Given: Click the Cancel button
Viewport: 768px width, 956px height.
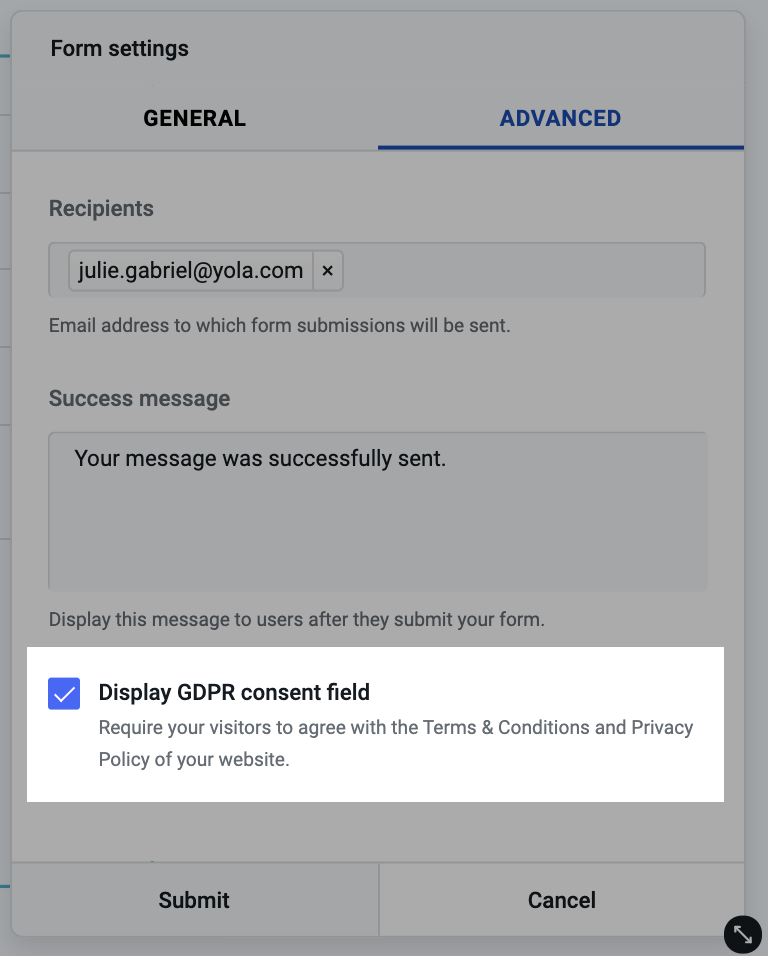Looking at the screenshot, I should pyautogui.click(x=561, y=900).
